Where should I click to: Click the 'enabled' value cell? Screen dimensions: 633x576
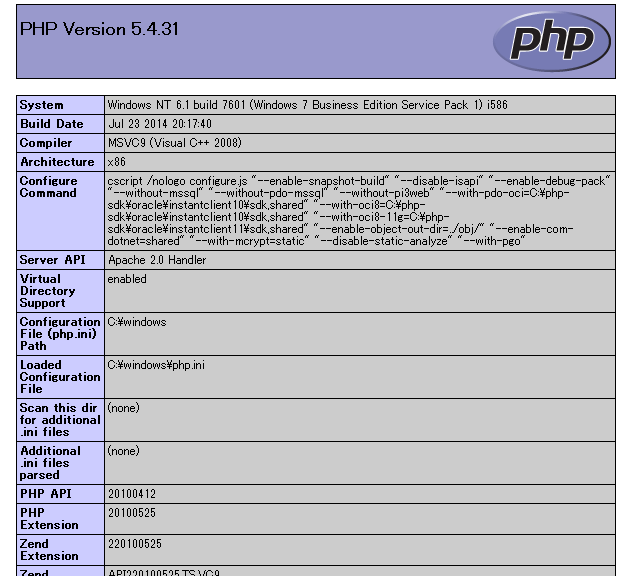(360, 291)
